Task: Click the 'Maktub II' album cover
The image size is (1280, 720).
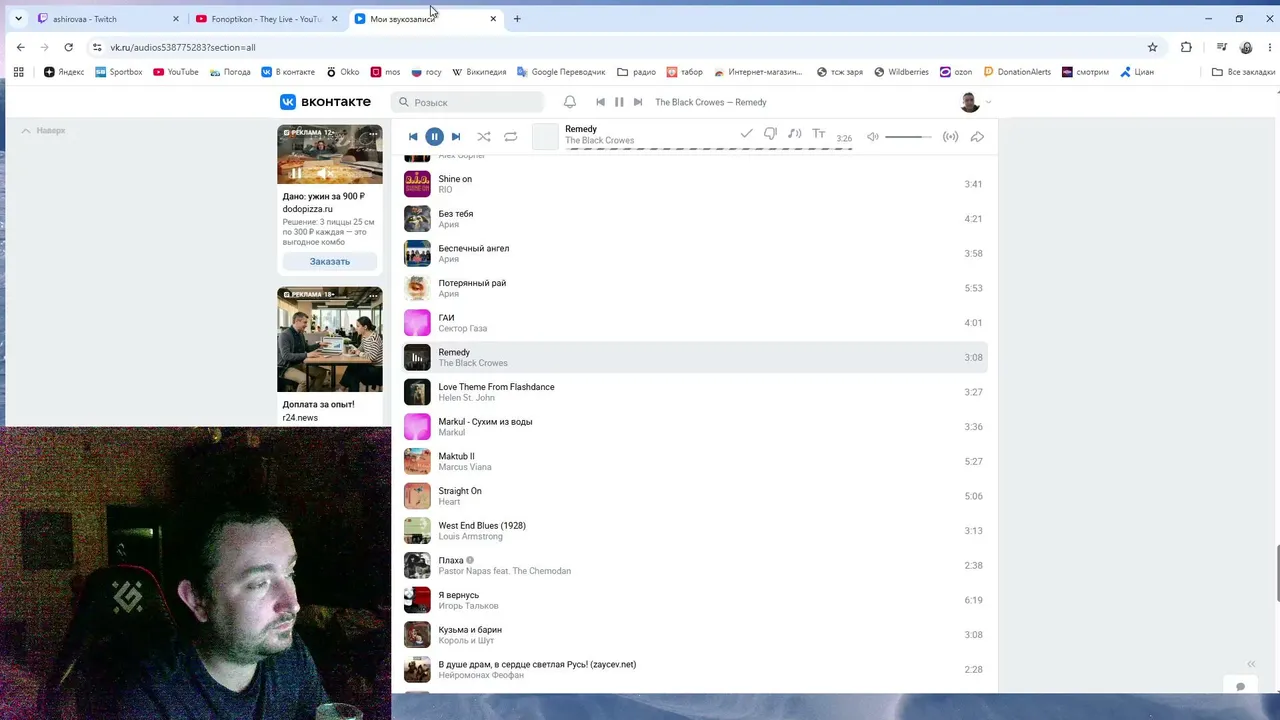Action: point(417,461)
